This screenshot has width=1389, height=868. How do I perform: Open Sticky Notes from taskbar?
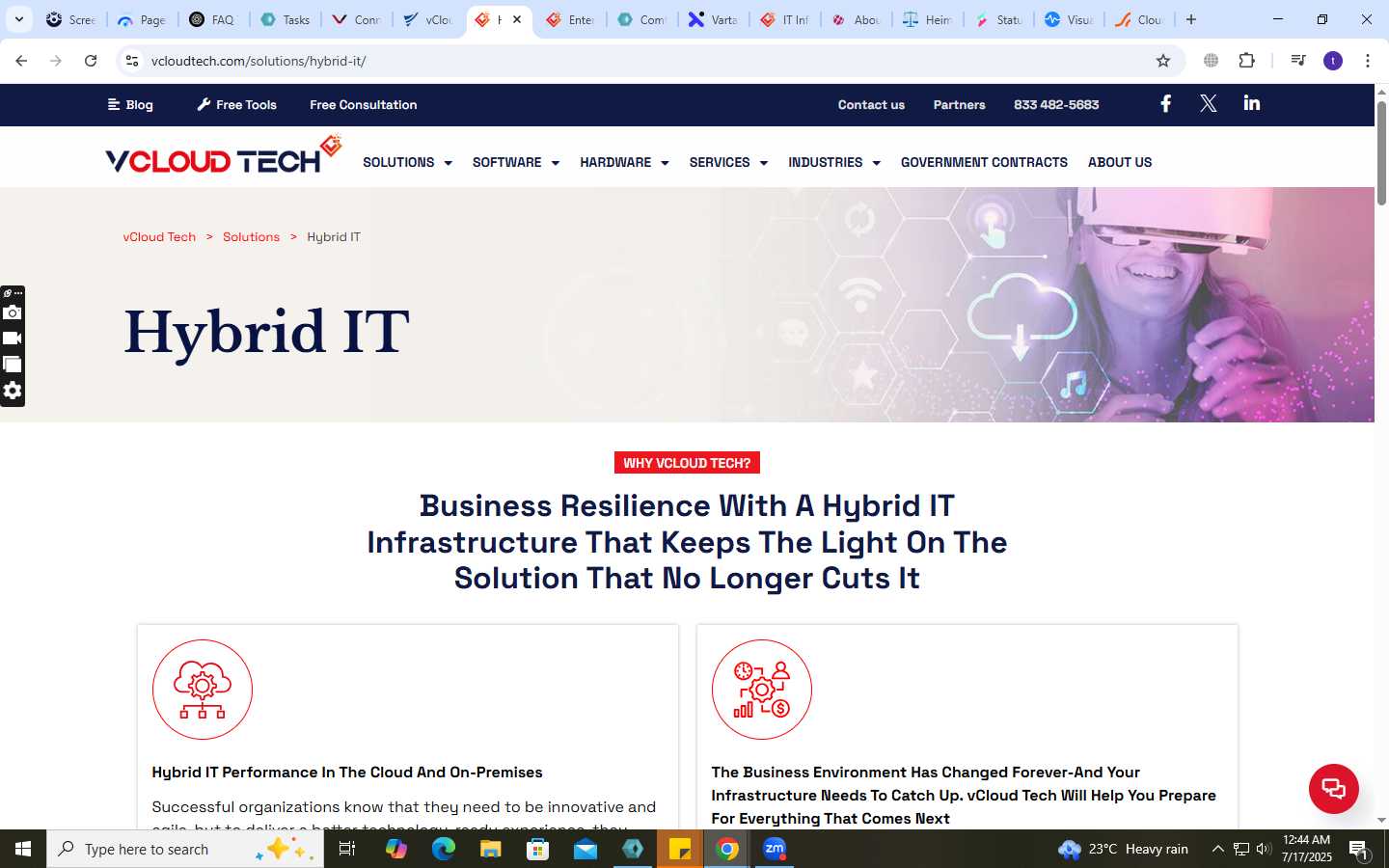click(x=680, y=849)
